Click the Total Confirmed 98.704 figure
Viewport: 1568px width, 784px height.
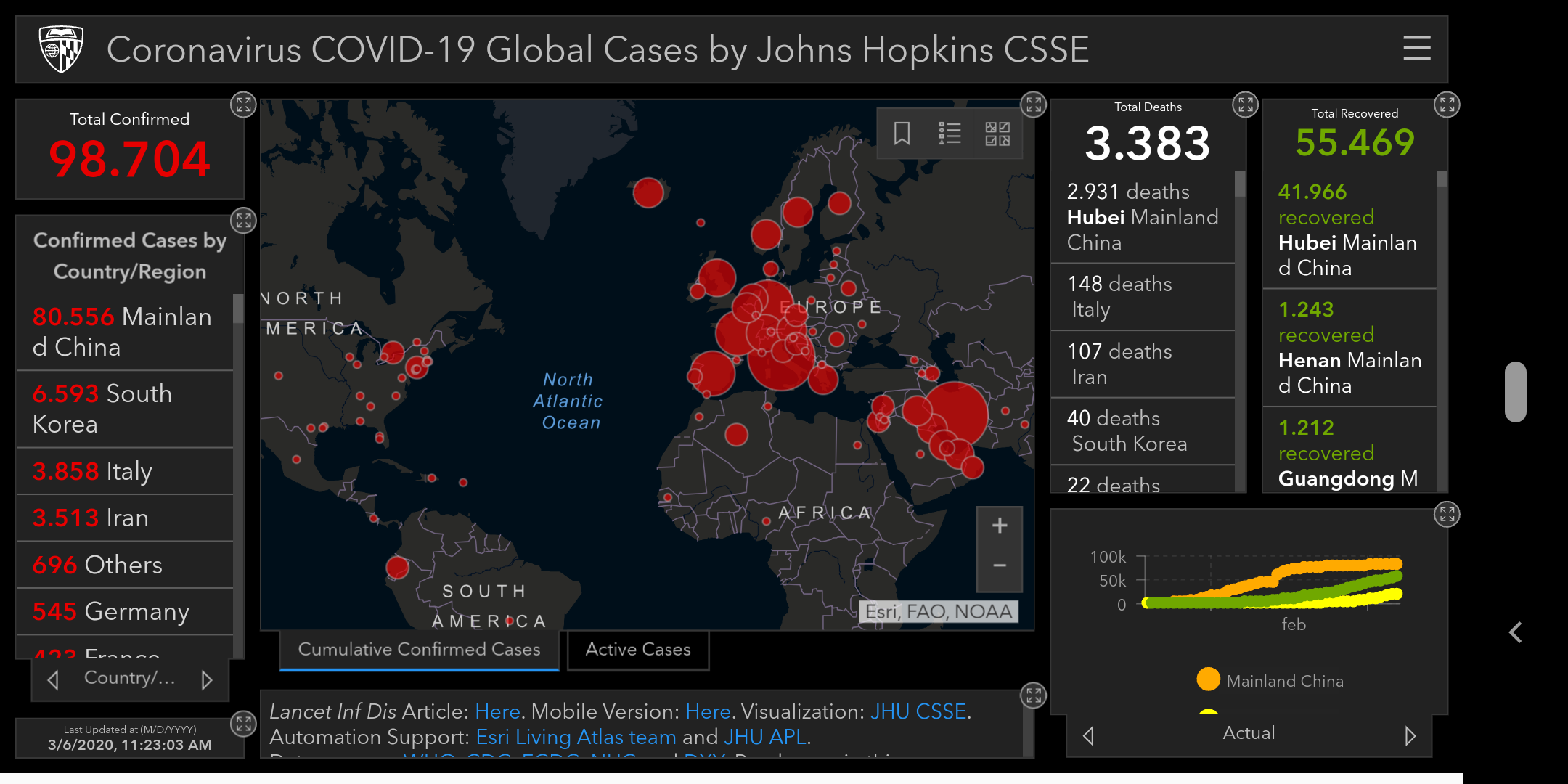[130, 159]
